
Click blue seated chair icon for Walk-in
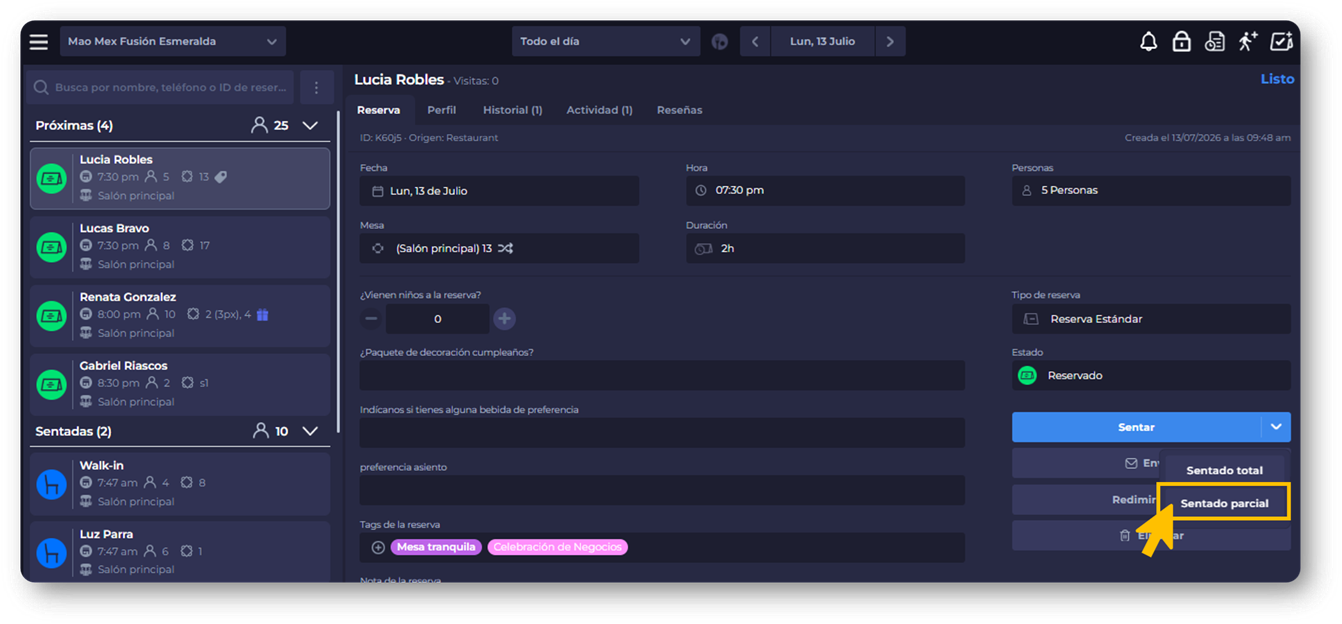coord(52,484)
